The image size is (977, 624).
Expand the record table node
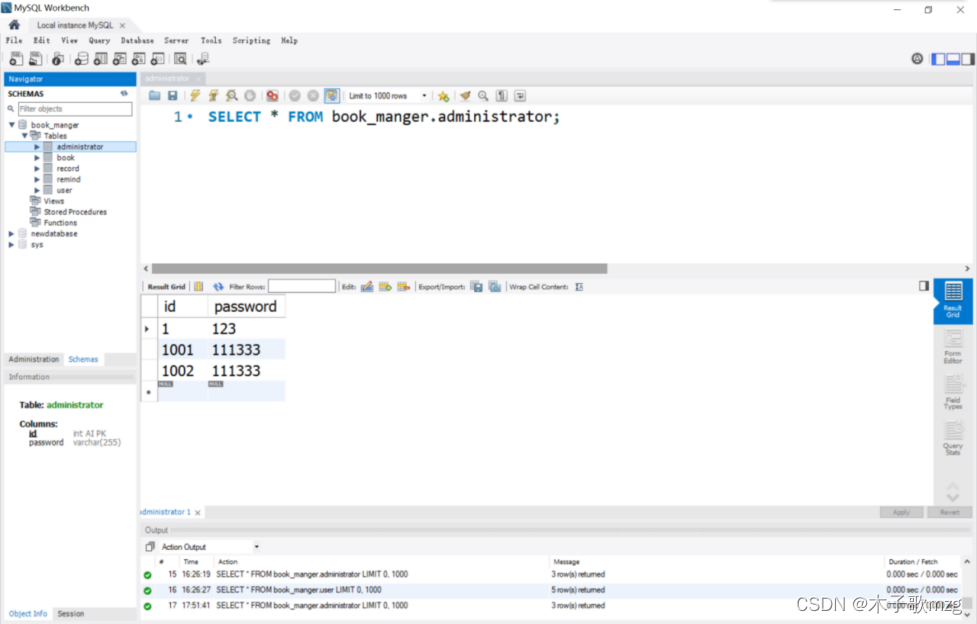click(x=37, y=168)
